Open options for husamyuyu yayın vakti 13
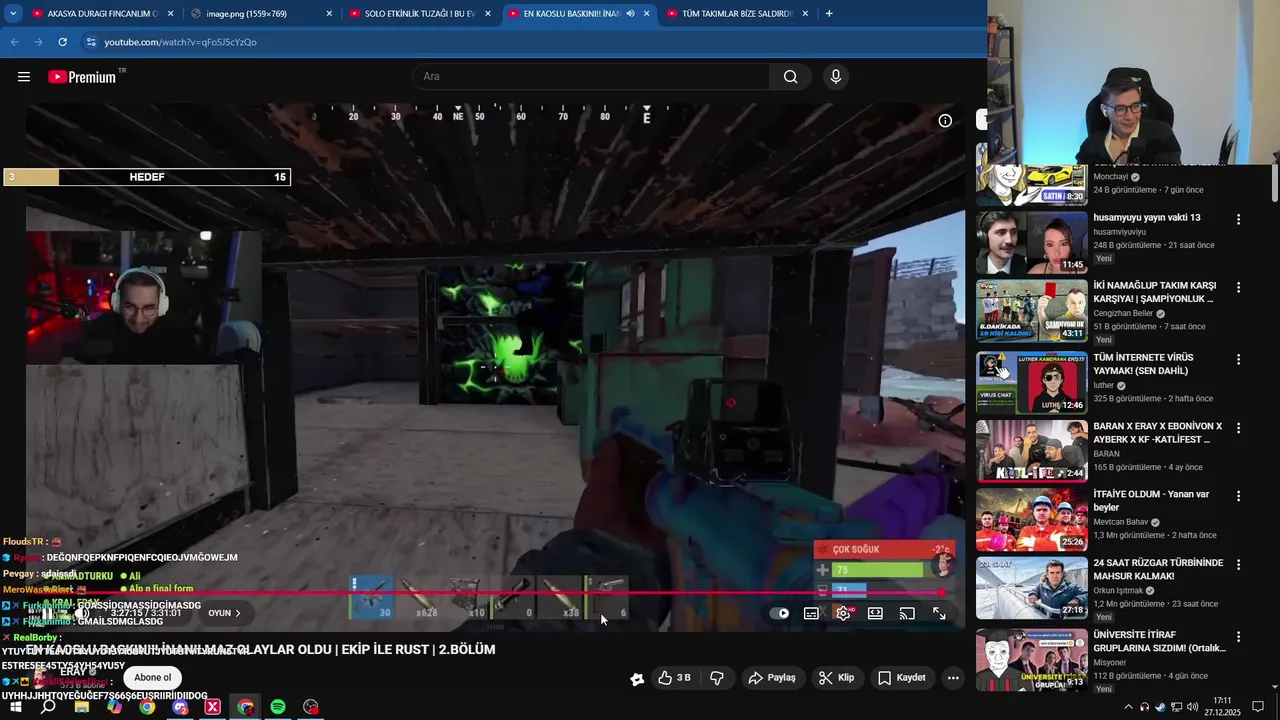The width and height of the screenshot is (1280, 720). click(1238, 219)
